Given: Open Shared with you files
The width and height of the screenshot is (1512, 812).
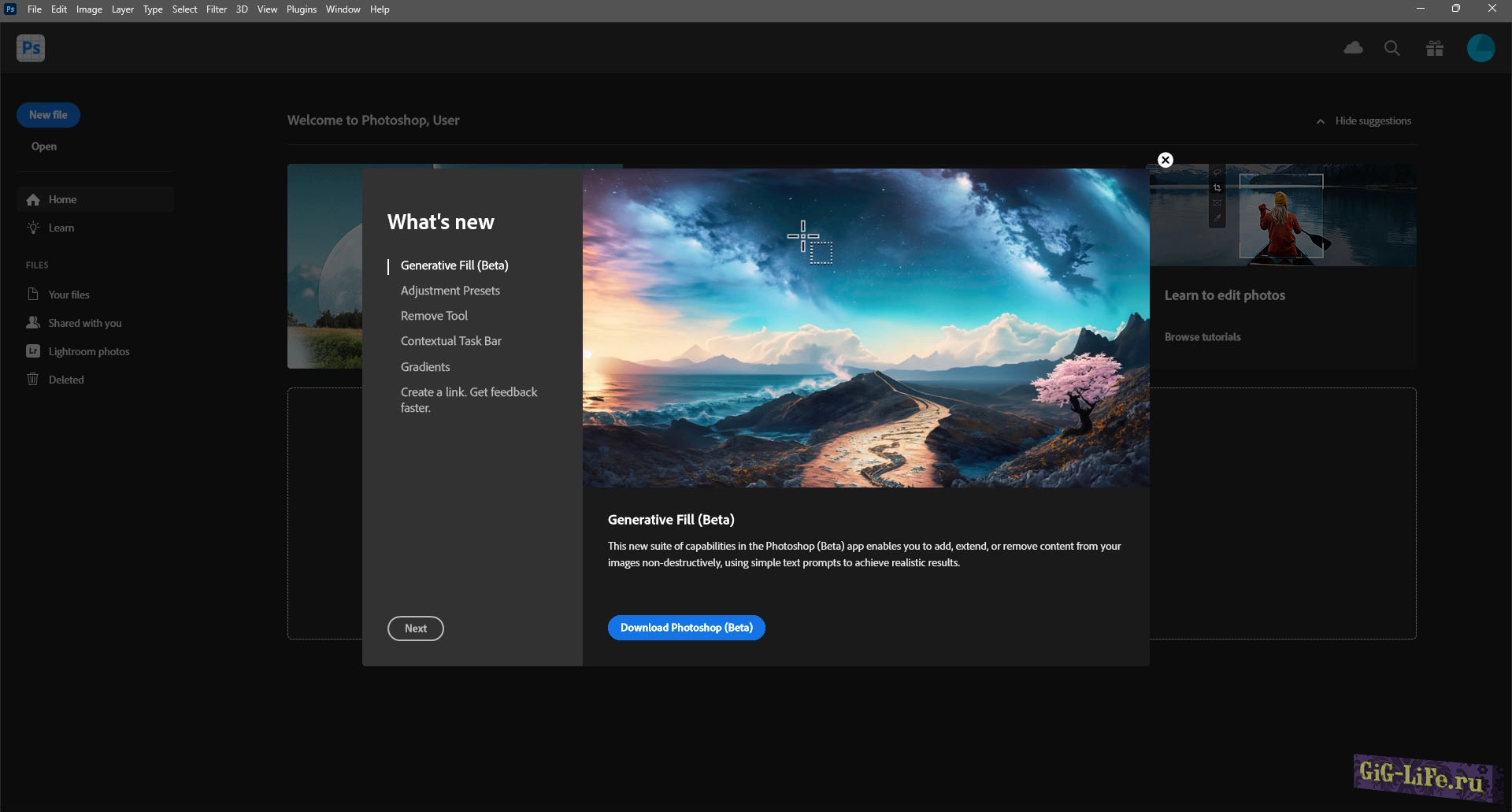Looking at the screenshot, I should click(x=84, y=323).
